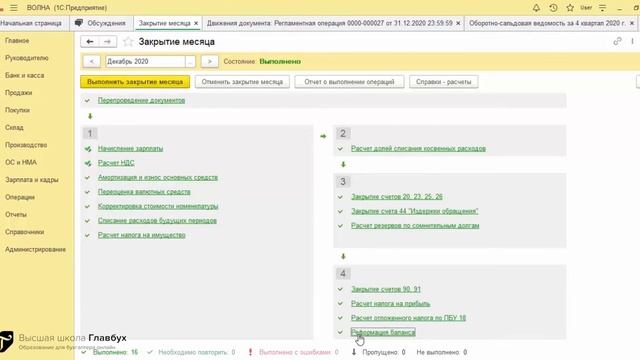The image size is (640, 360).
Task: Click the Декабрь 2020 period field
Action: 145,62
